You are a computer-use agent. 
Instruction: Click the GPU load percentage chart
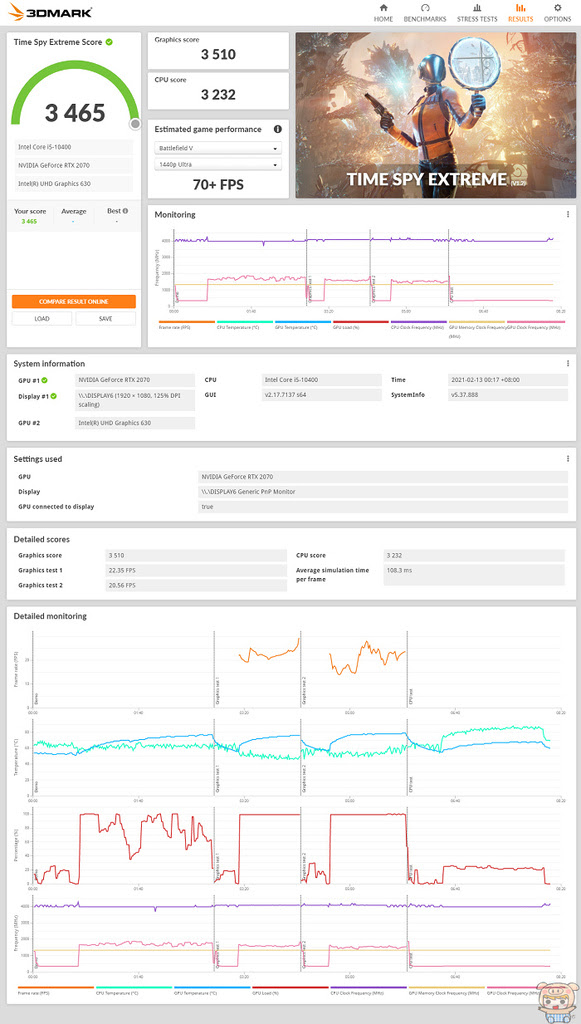pos(297,846)
